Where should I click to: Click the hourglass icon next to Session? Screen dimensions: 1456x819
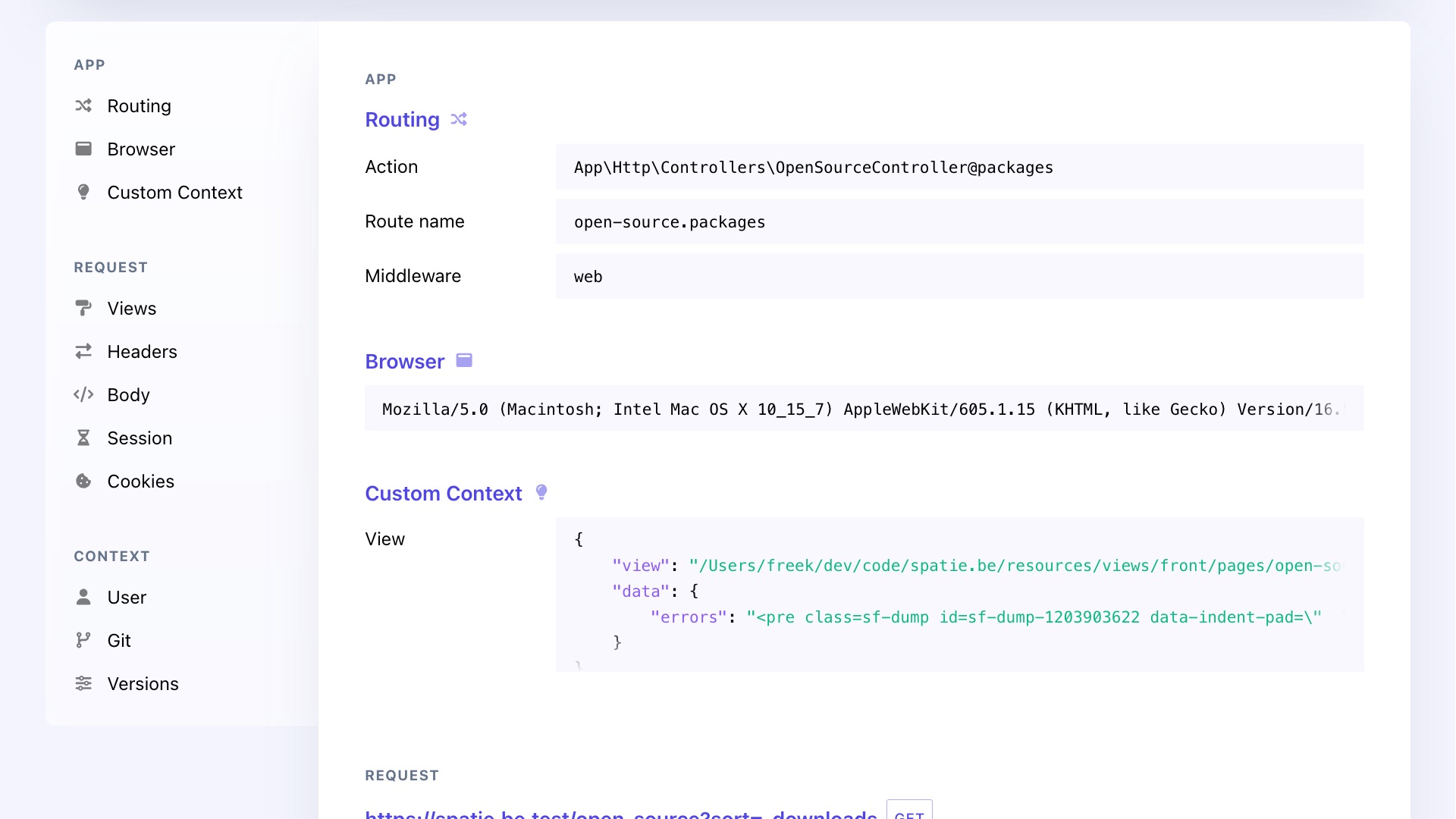(84, 438)
